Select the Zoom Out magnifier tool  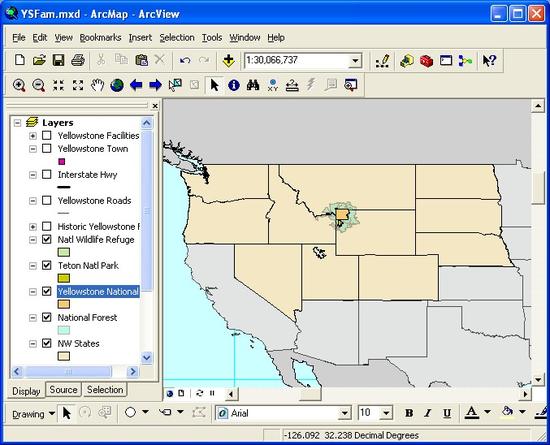point(38,85)
